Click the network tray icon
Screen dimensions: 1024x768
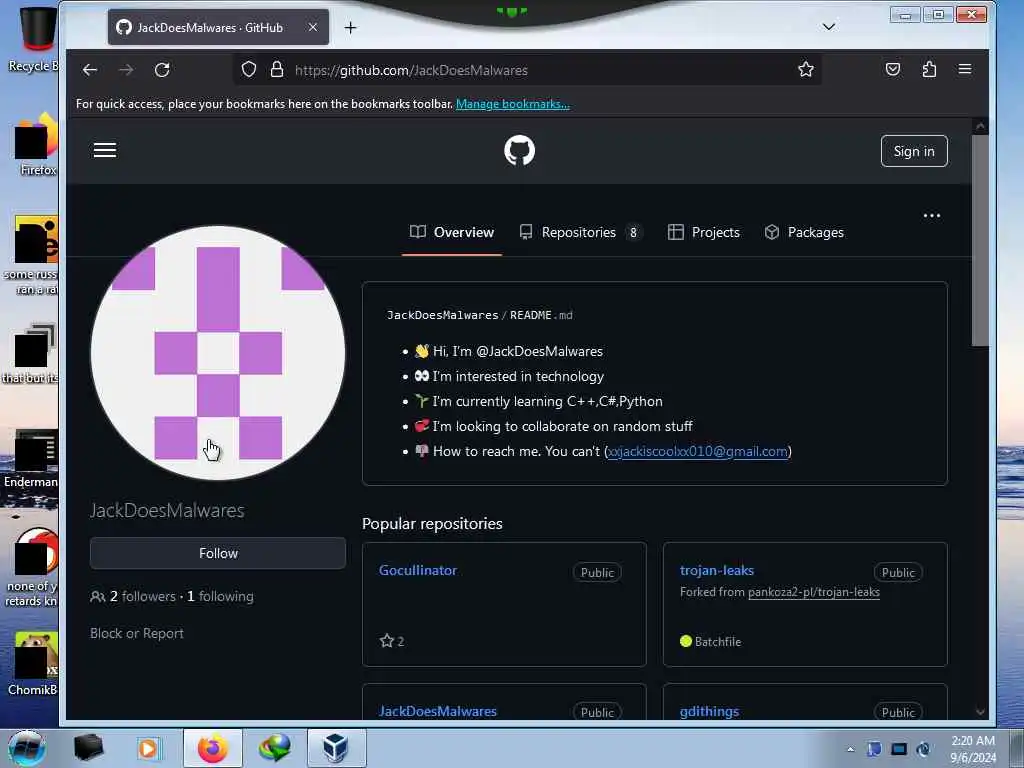[899, 749]
